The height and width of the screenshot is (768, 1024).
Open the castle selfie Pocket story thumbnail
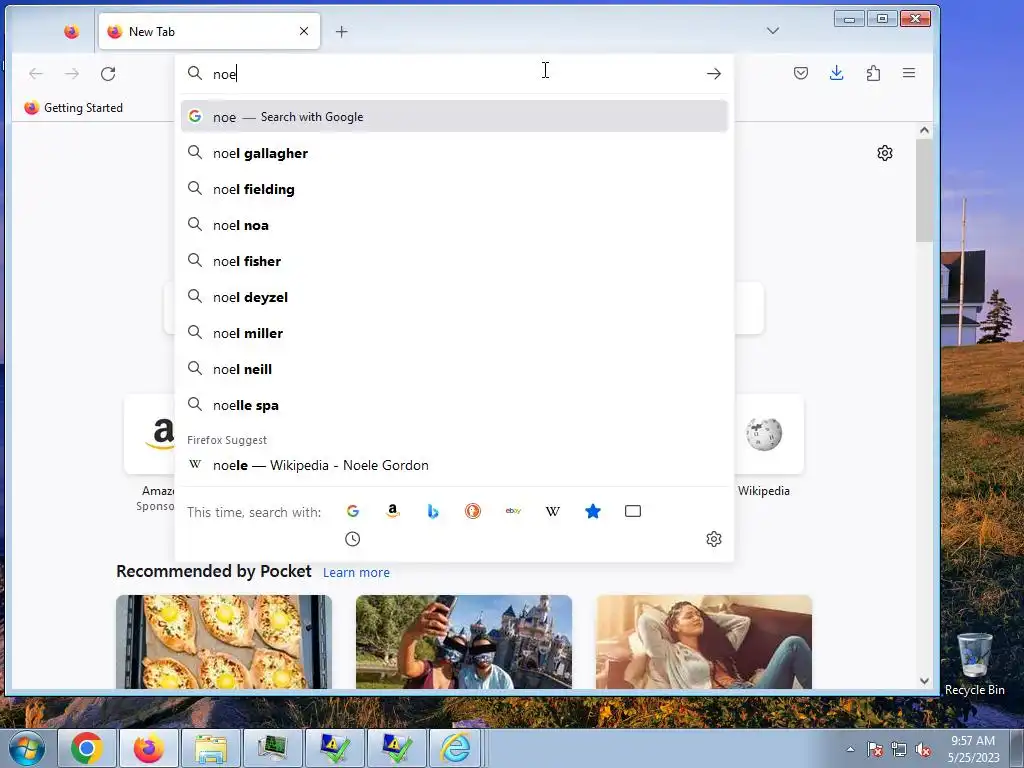coord(464,641)
